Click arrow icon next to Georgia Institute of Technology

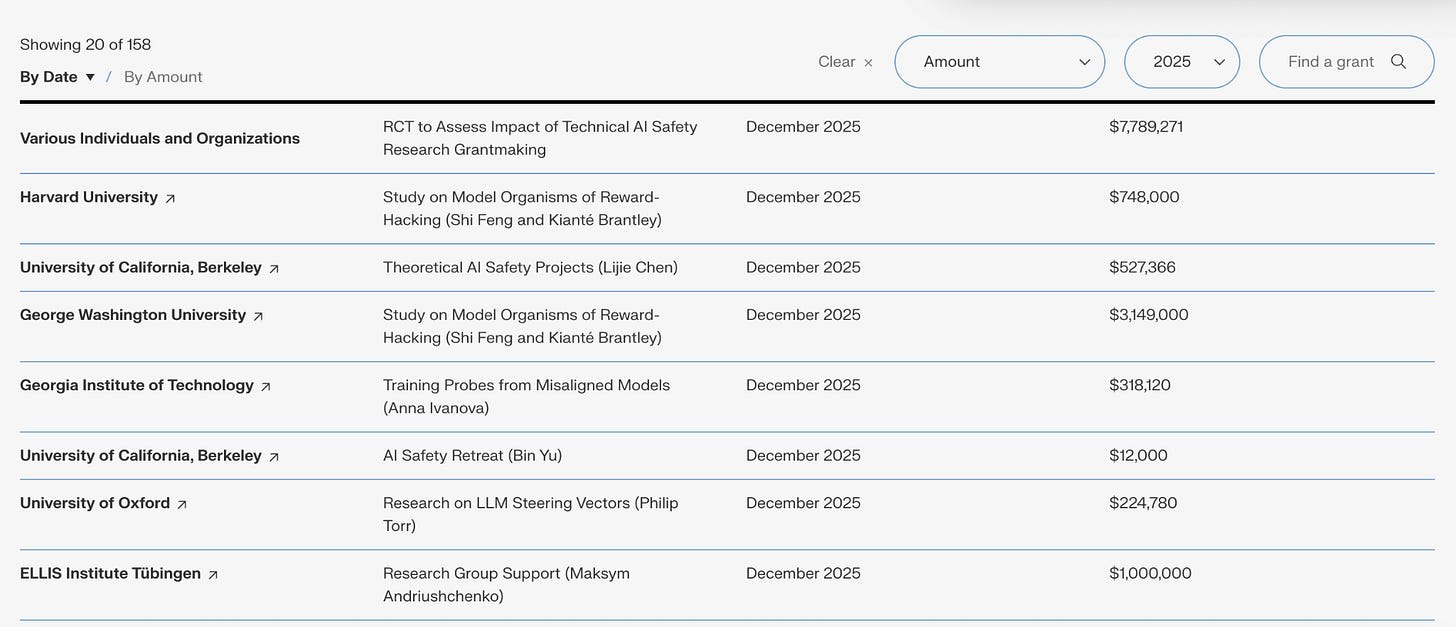pos(266,386)
